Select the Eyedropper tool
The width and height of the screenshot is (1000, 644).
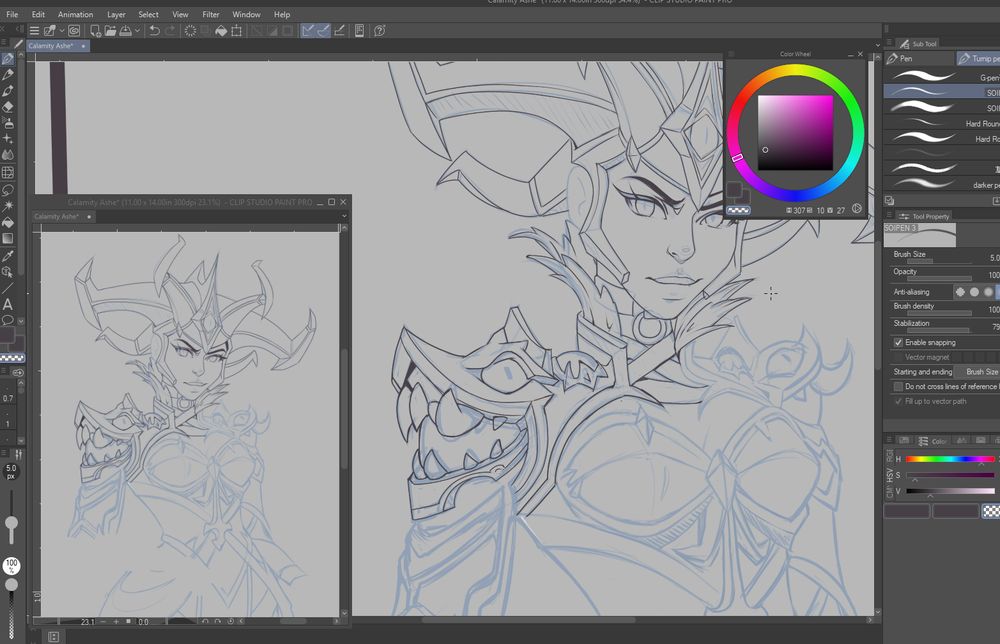click(8, 256)
